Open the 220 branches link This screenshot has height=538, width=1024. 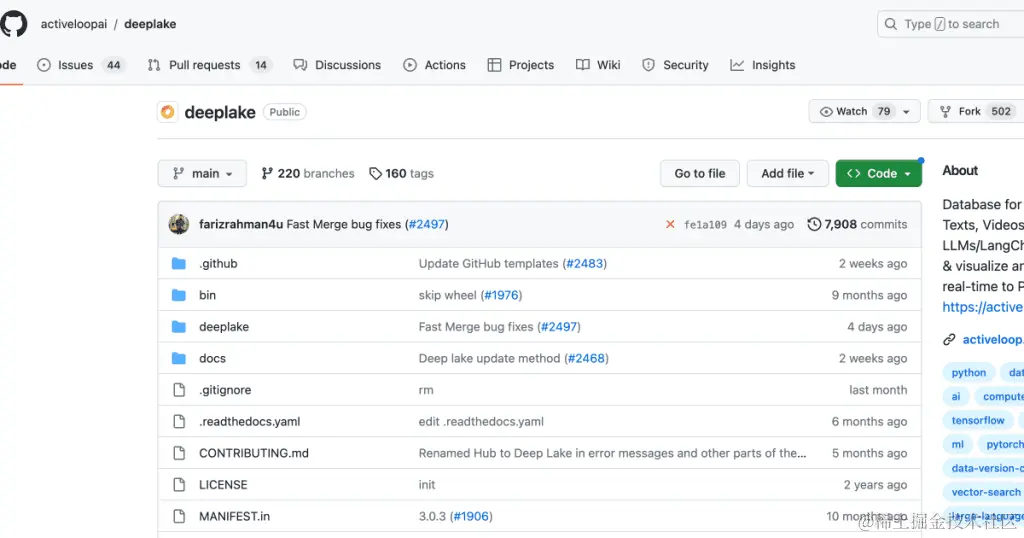click(308, 173)
